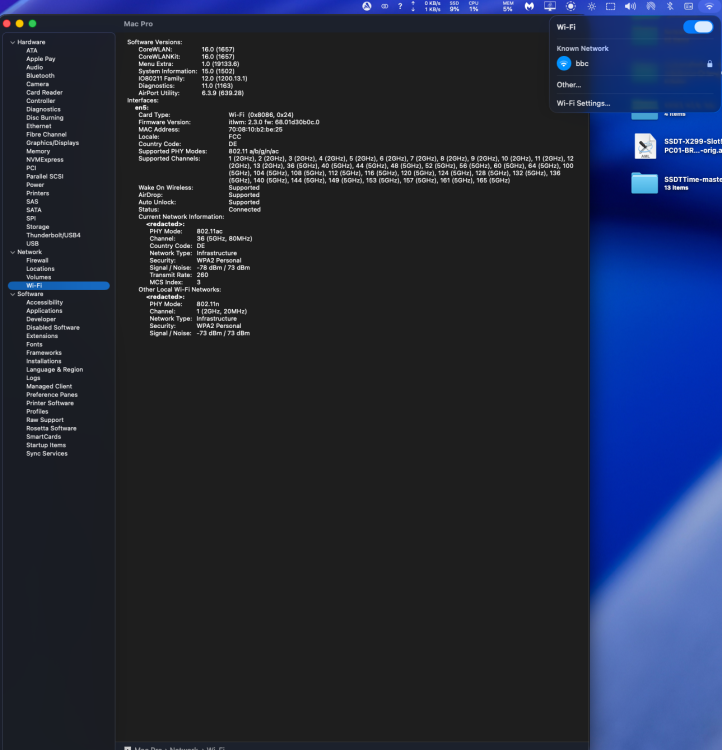Open the volume speaker menu bar icon
This screenshot has height=750, width=722.
point(630,6)
